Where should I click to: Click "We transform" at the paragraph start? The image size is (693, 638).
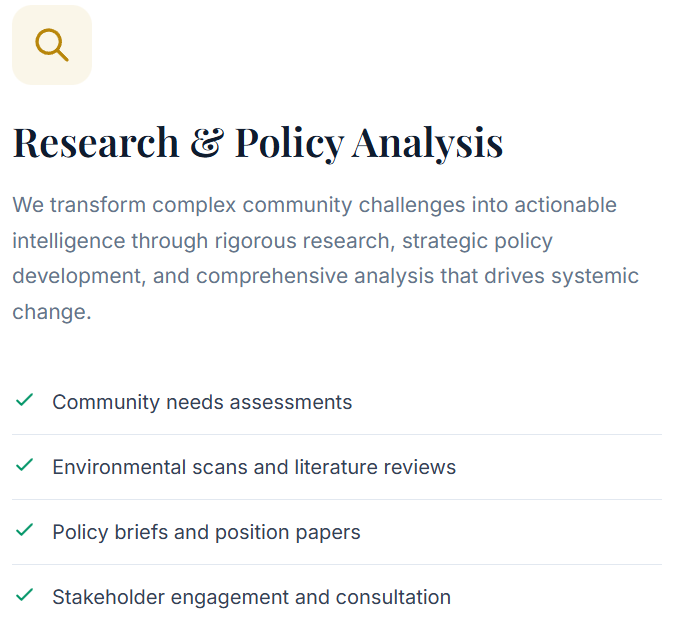(x=73, y=205)
